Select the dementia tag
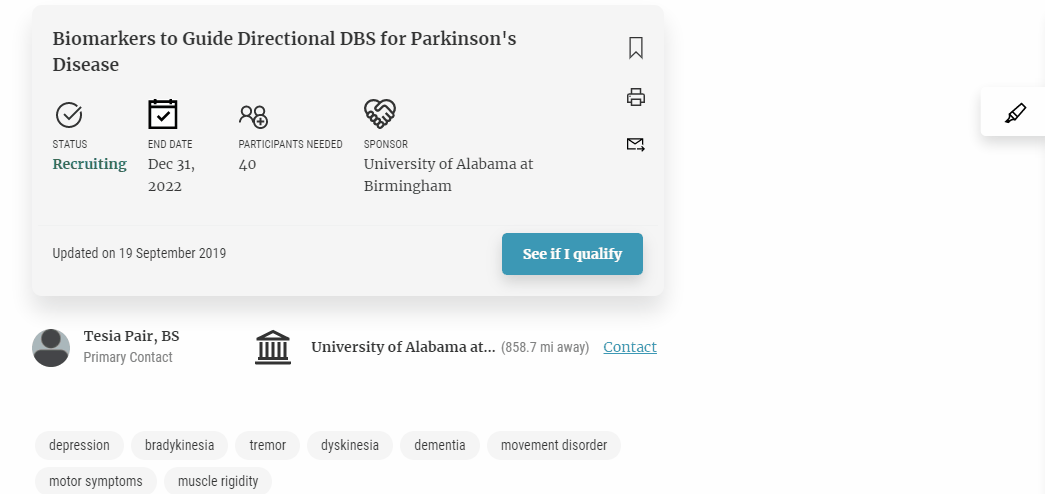The height and width of the screenshot is (494, 1045). coord(440,445)
